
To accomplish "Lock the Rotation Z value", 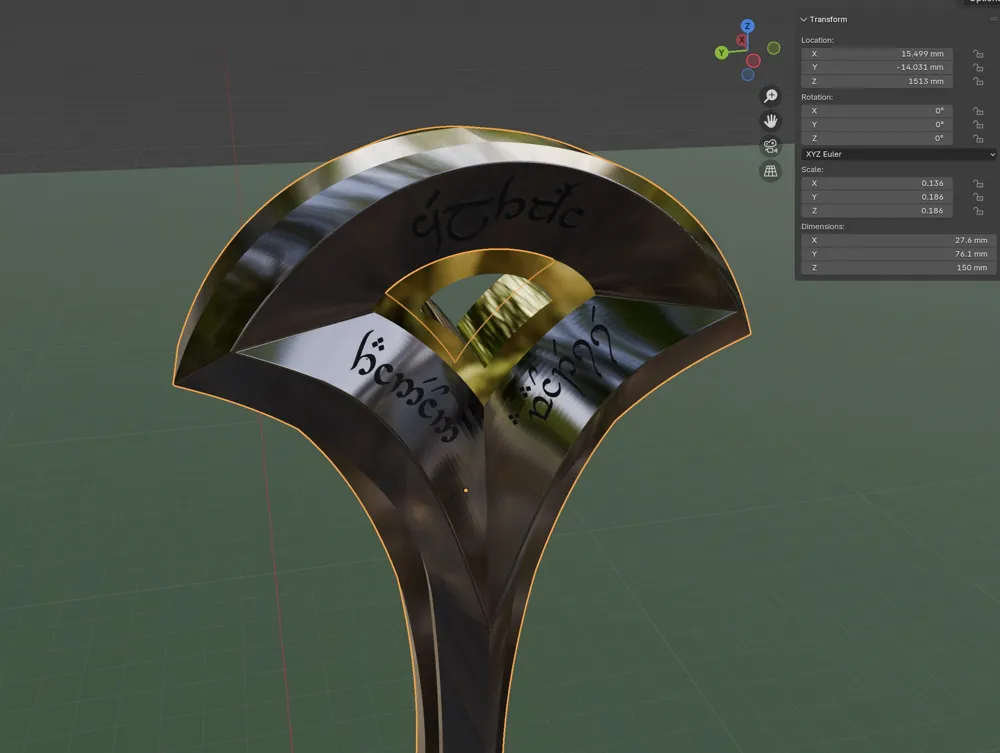I will tap(978, 138).
